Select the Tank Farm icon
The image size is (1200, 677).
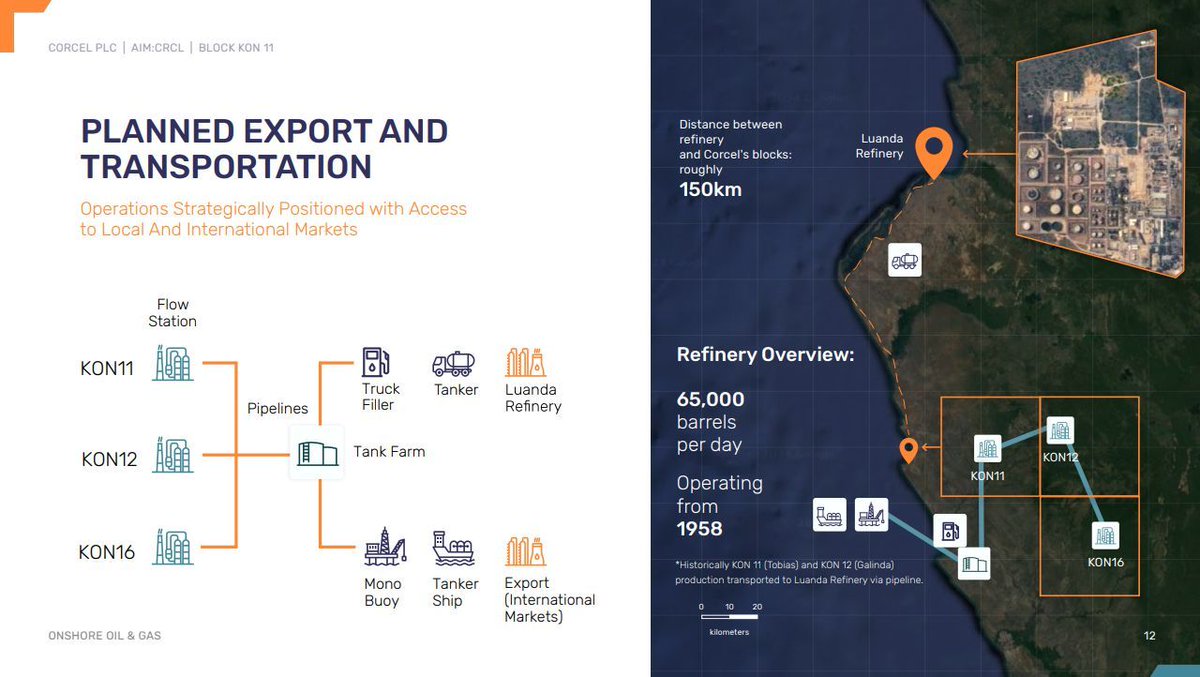pyautogui.click(x=316, y=451)
